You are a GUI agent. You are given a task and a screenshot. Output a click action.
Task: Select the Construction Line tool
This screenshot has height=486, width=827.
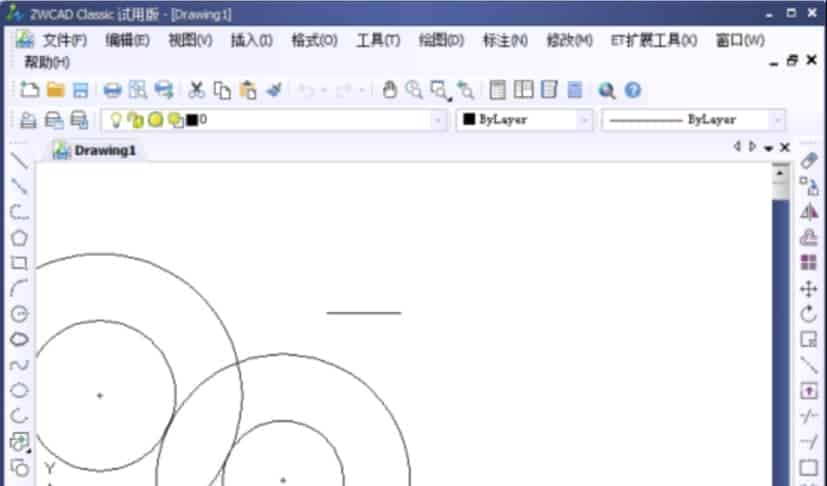20,186
